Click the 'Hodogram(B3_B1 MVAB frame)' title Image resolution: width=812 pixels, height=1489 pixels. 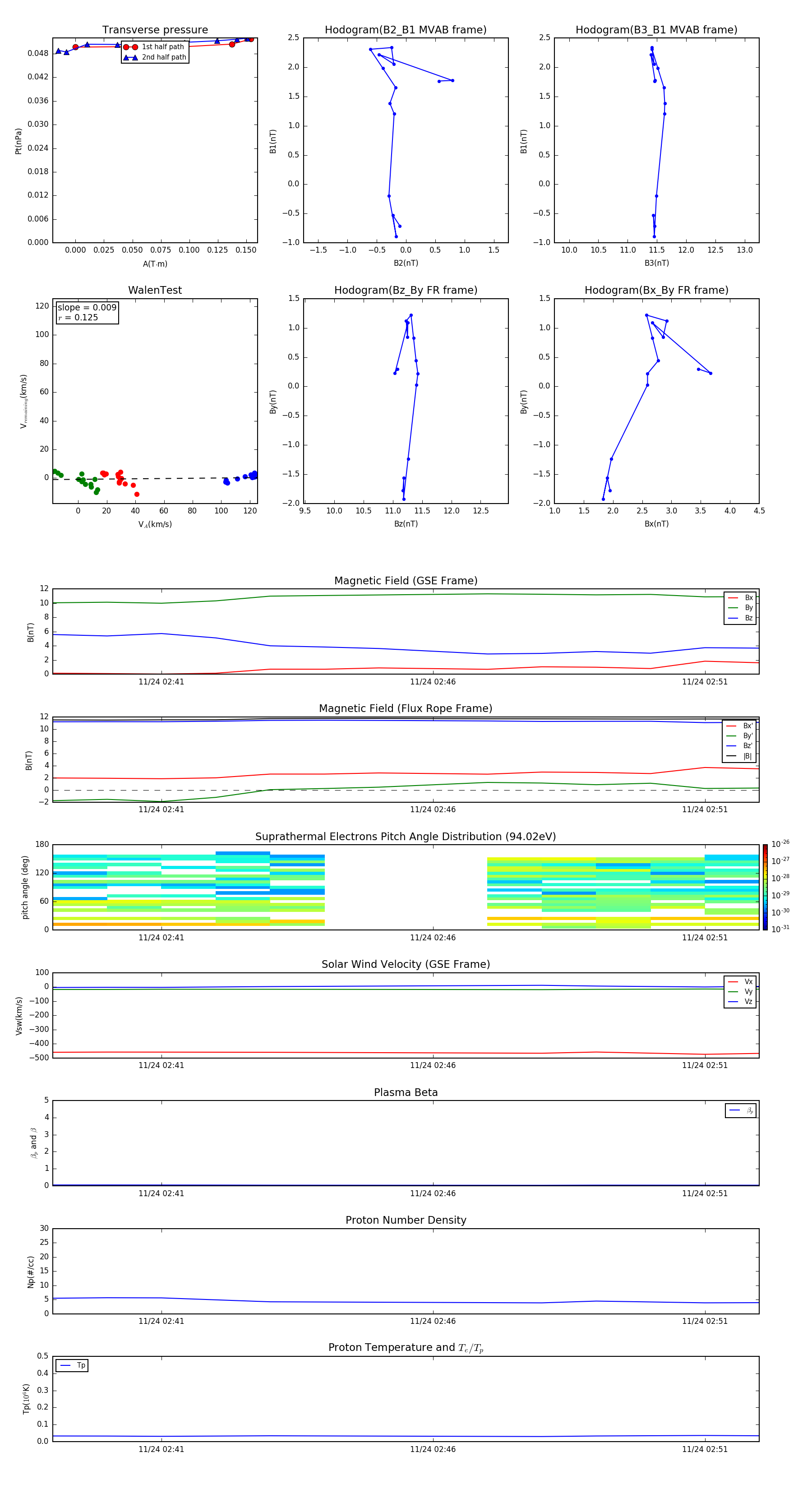click(656, 29)
